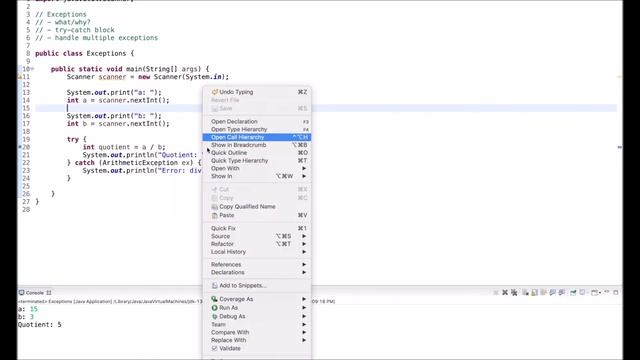This screenshot has height=360, width=640.
Task: Maximize the Console panel
Action: [616, 292]
